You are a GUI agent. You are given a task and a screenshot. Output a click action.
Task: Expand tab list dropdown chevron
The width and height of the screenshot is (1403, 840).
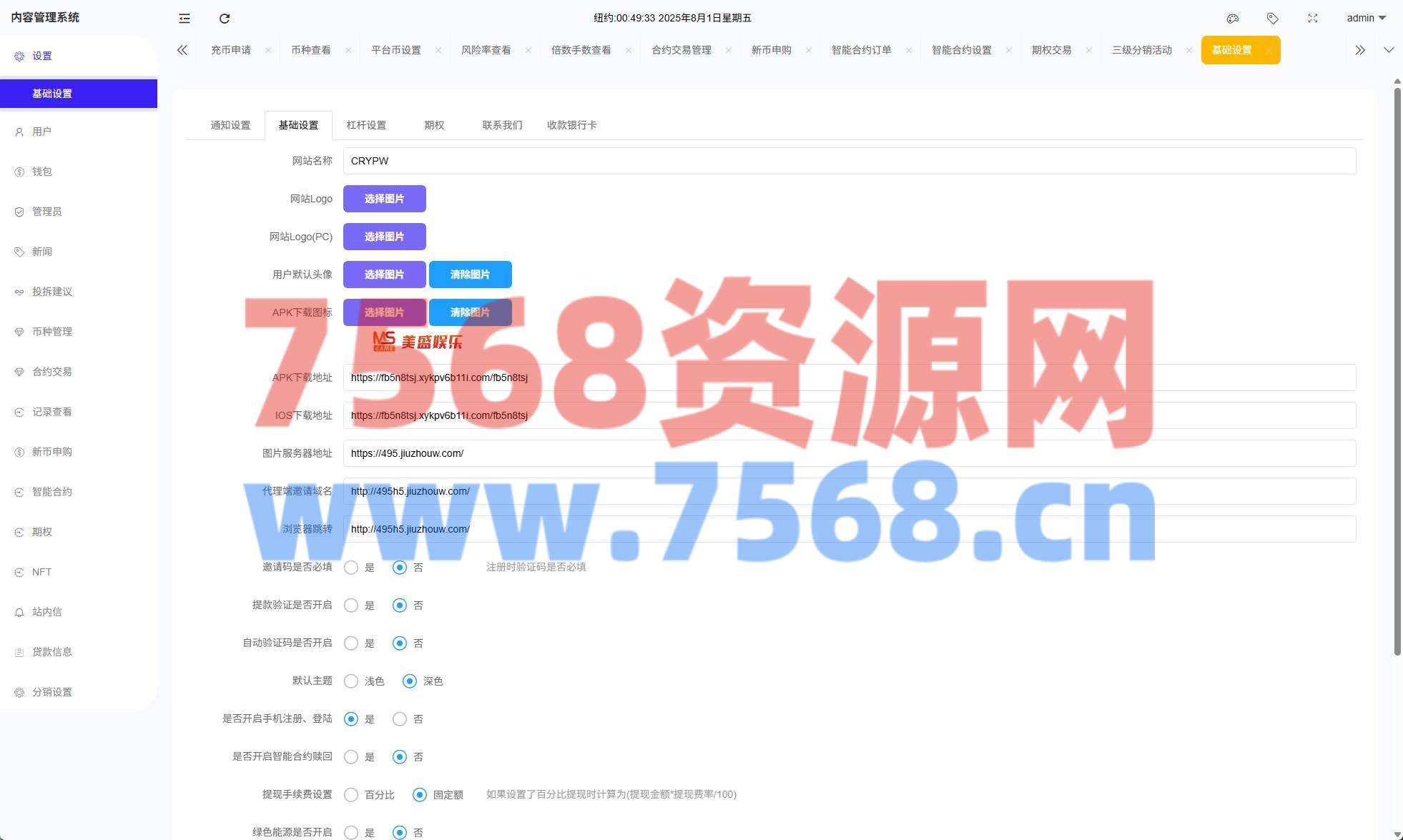point(1389,50)
